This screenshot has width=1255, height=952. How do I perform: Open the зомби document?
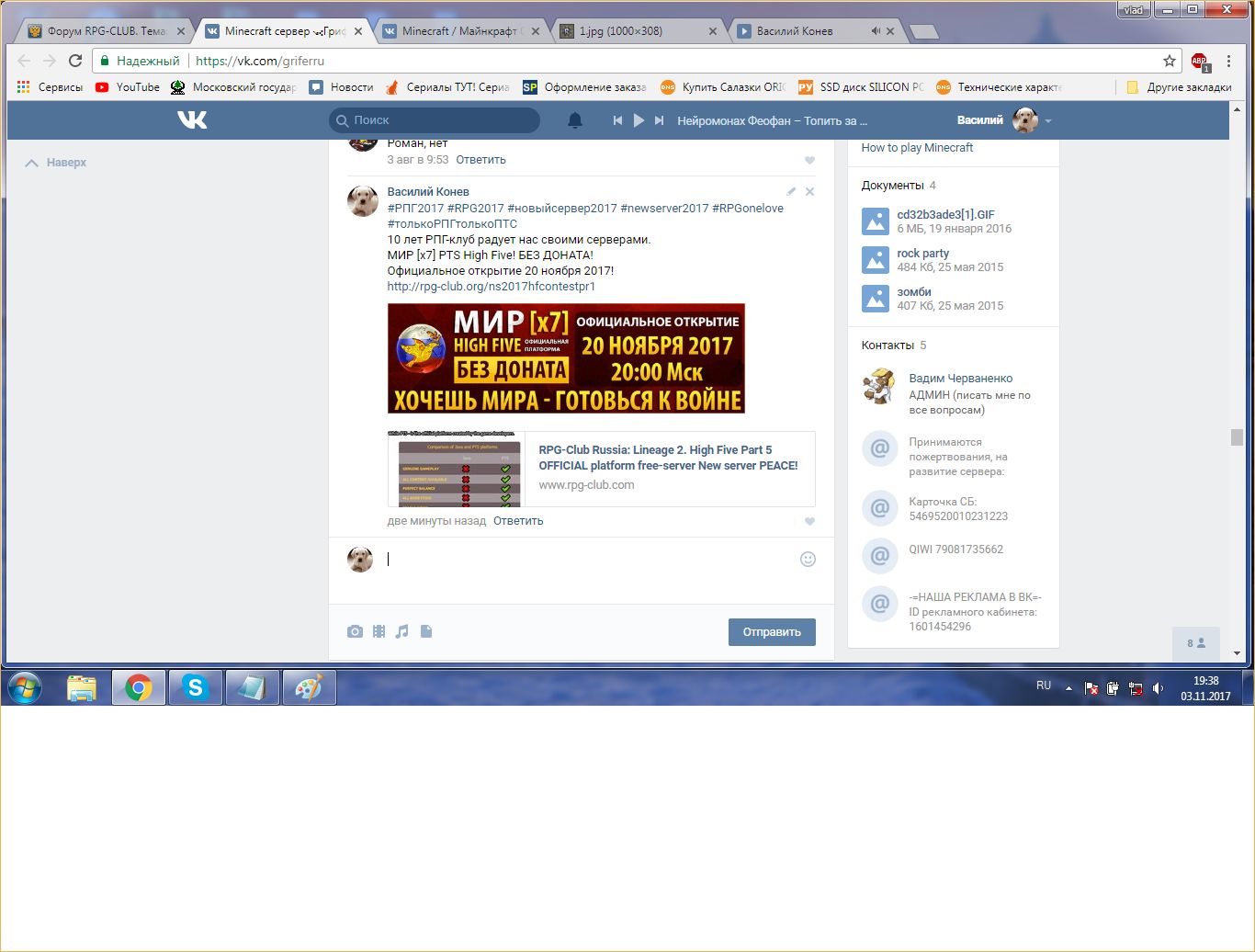(x=914, y=292)
